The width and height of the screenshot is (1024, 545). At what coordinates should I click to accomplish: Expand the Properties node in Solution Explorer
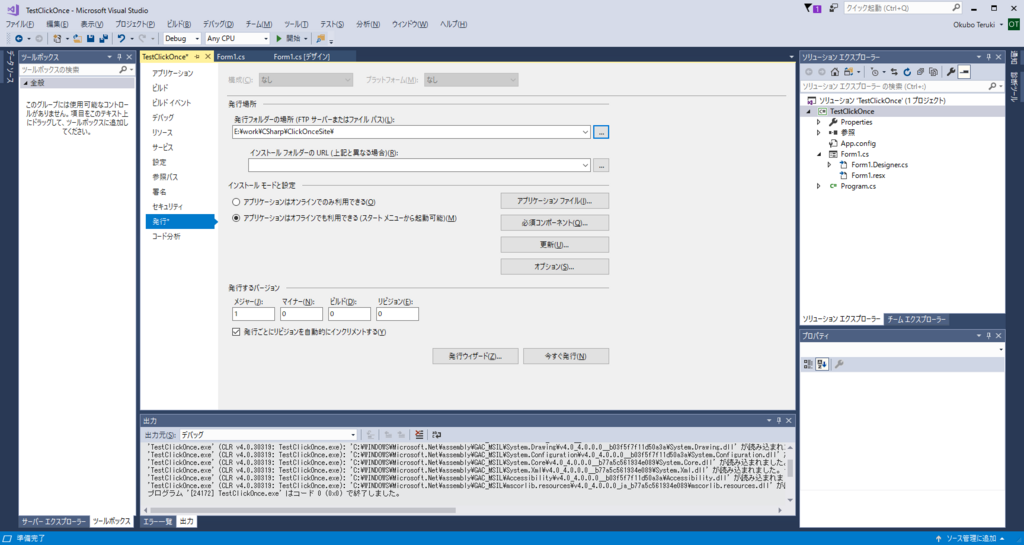tap(819, 122)
